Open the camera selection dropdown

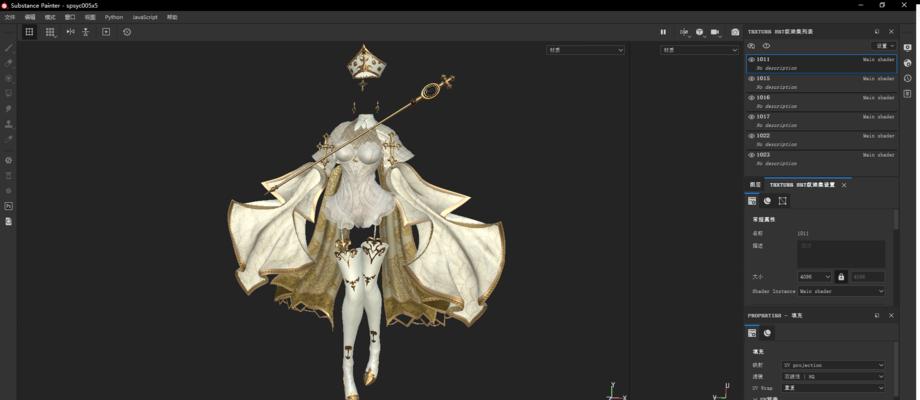click(716, 32)
